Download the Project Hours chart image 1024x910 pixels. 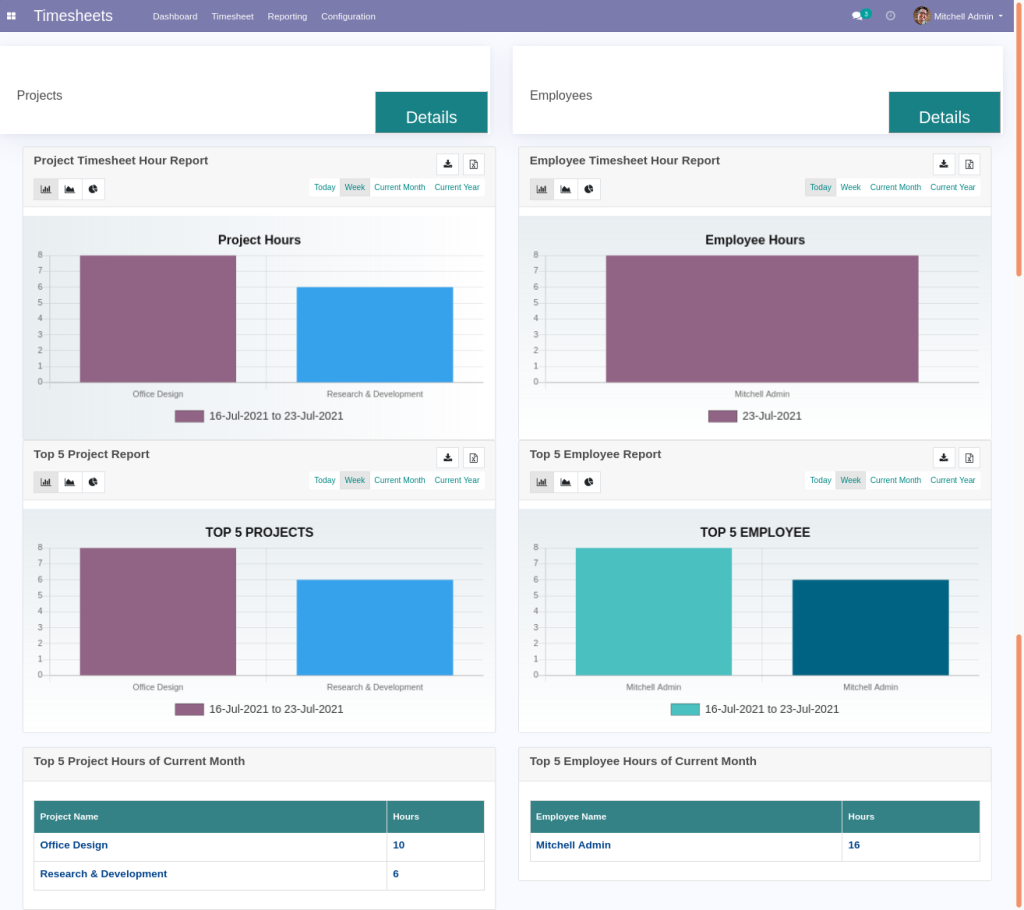tap(447, 164)
